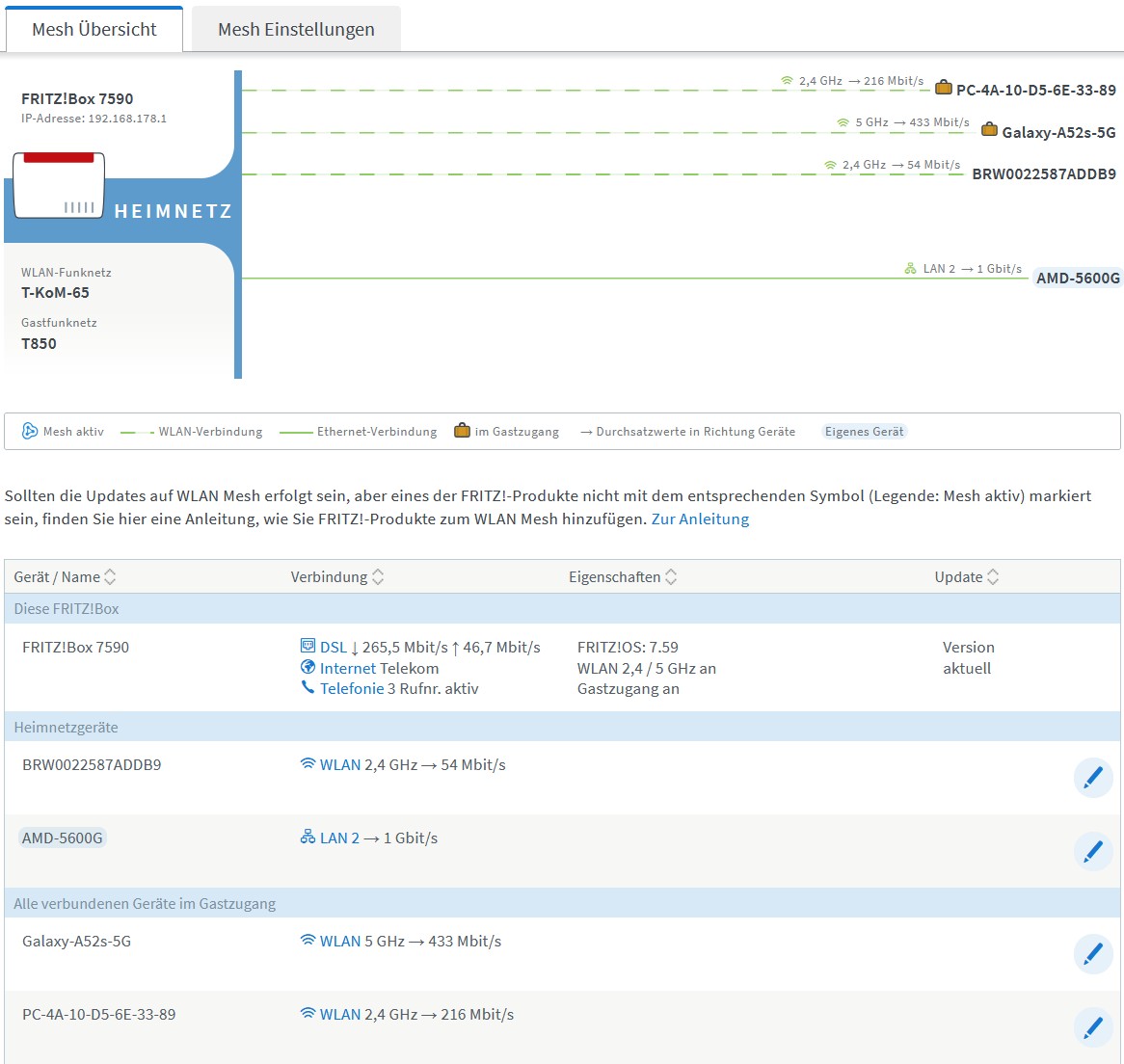Click the guest briefcase icon beside Galaxy-A52s-5G
The image size is (1124, 1064).
point(989,130)
